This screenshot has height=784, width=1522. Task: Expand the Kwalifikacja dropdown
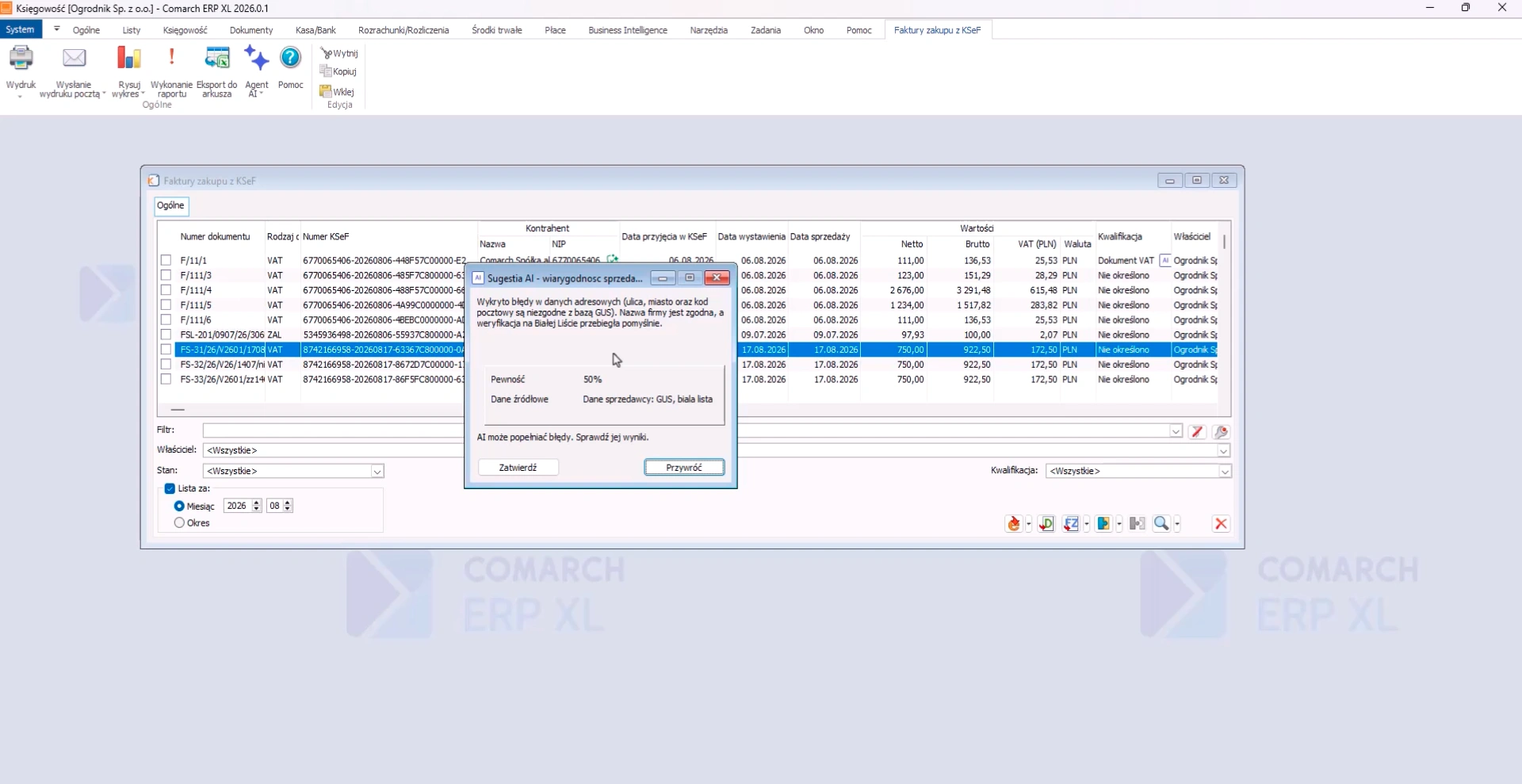point(1225,472)
